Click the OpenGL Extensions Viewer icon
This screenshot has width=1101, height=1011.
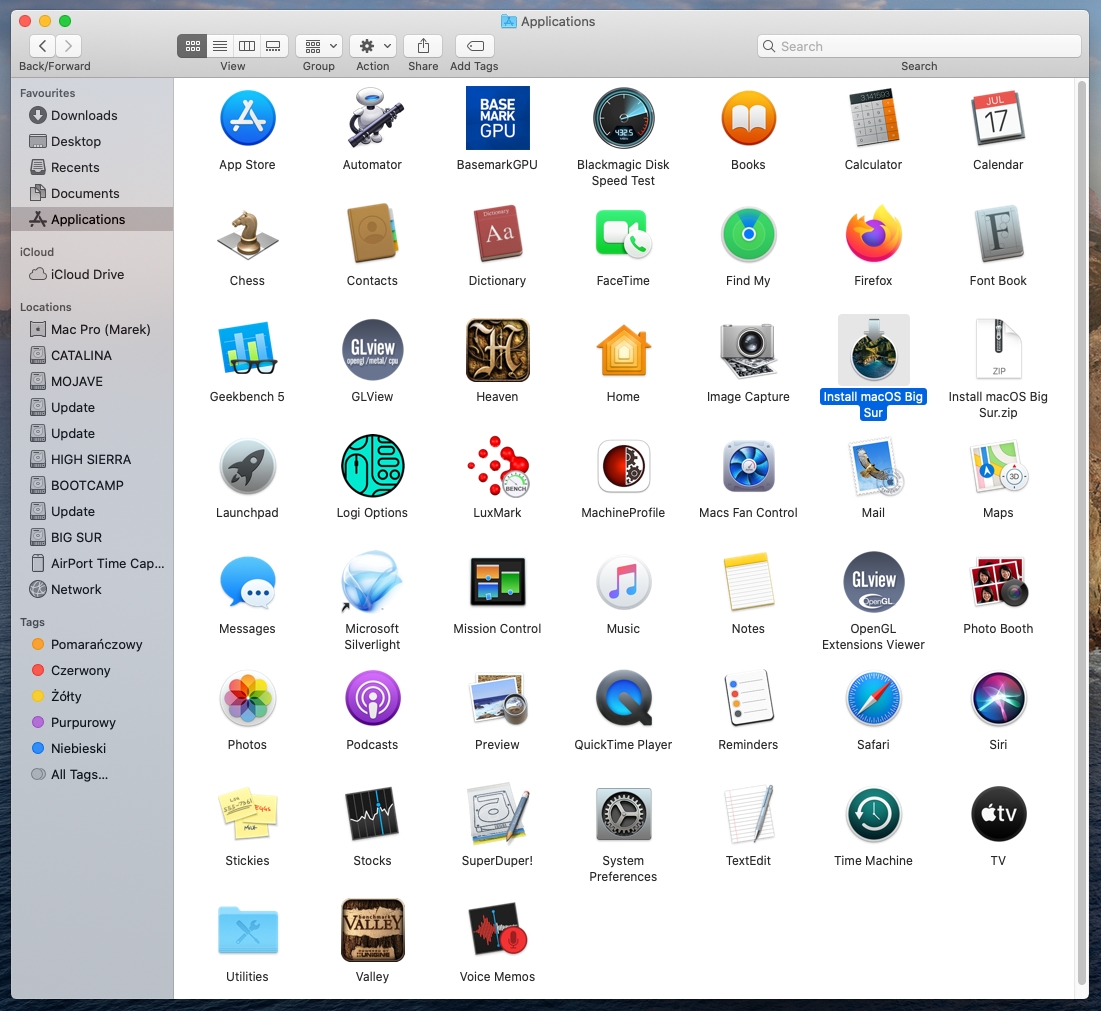click(873, 582)
